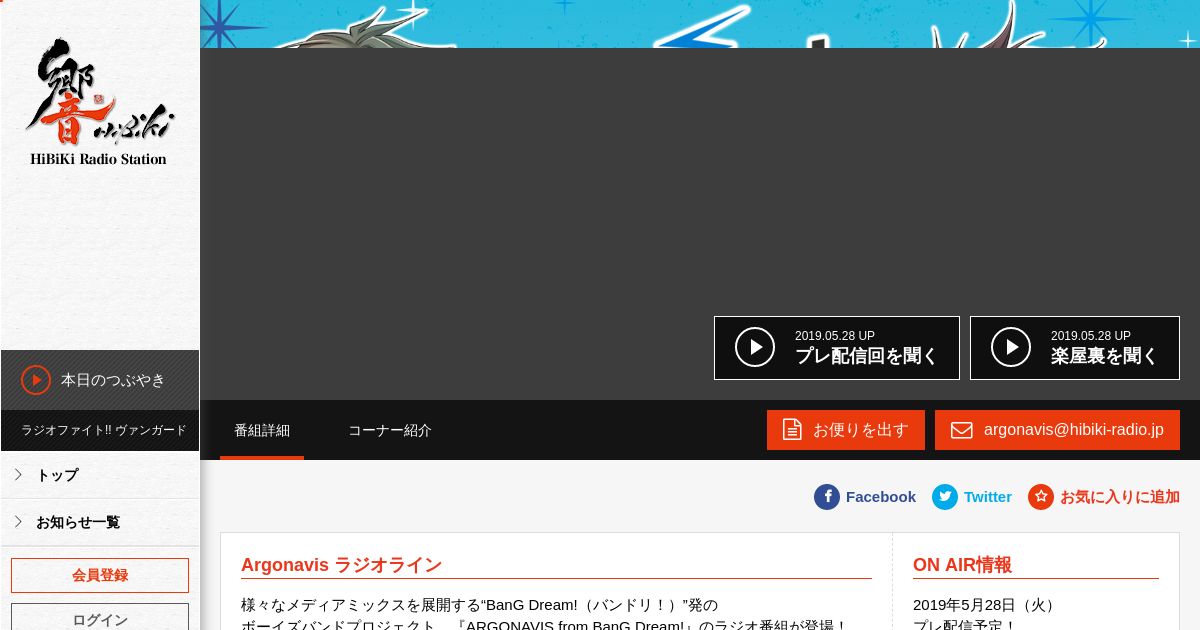Open the HiBiKi Radio Station logo
The width and height of the screenshot is (1200, 630).
[99, 102]
